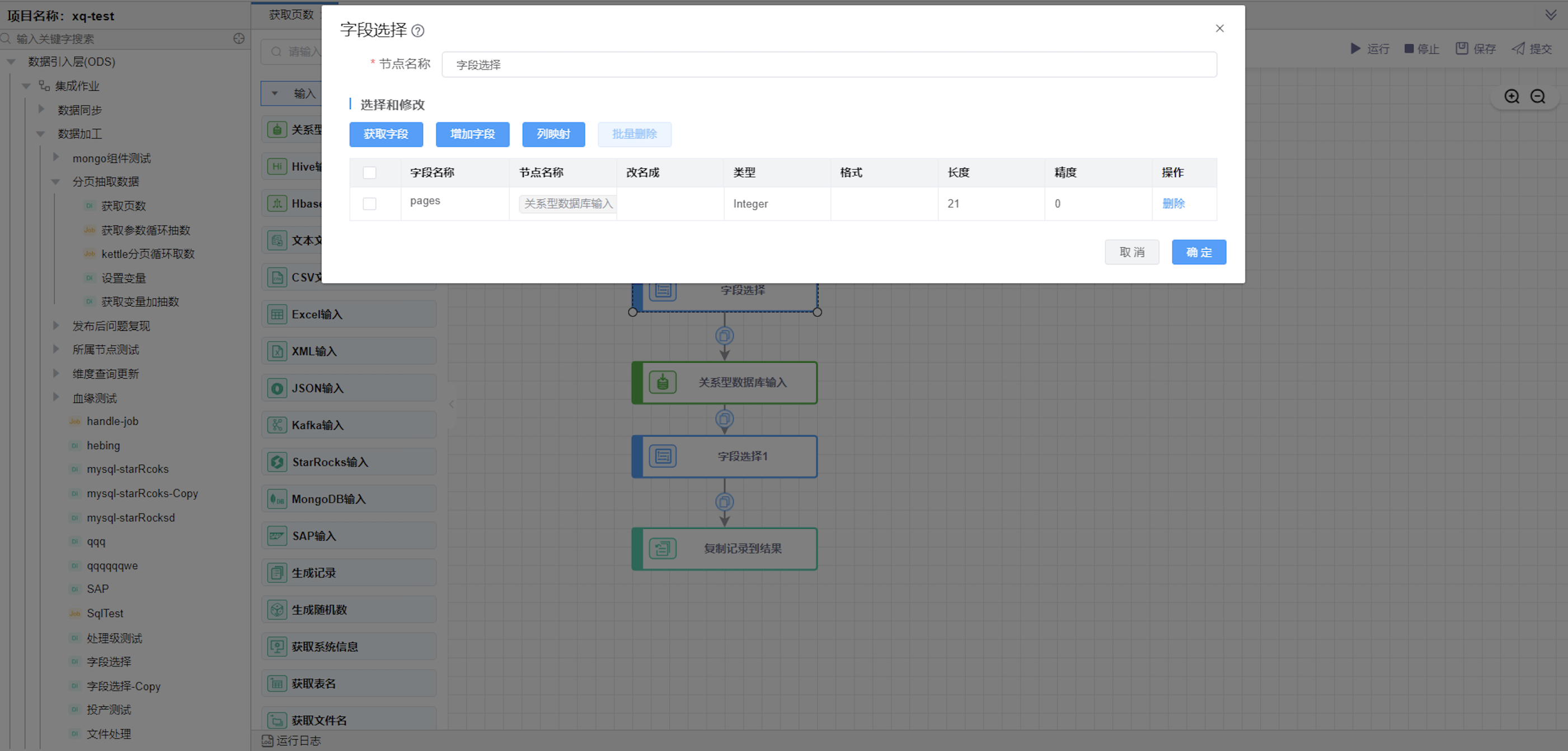Click the MongoDB输入 component icon
Image resolution: width=1568 pixels, height=751 pixels.
[277, 499]
